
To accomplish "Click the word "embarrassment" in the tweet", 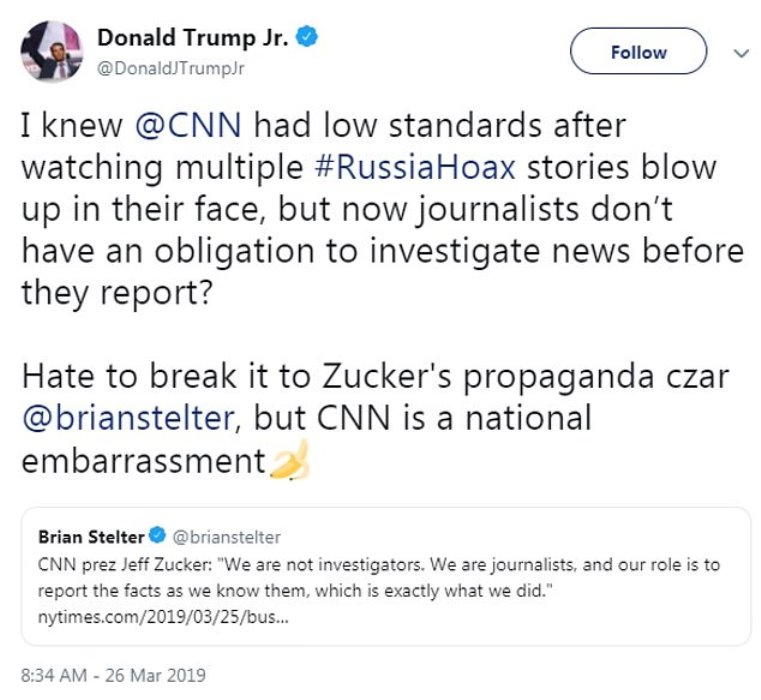I will tap(141, 460).
